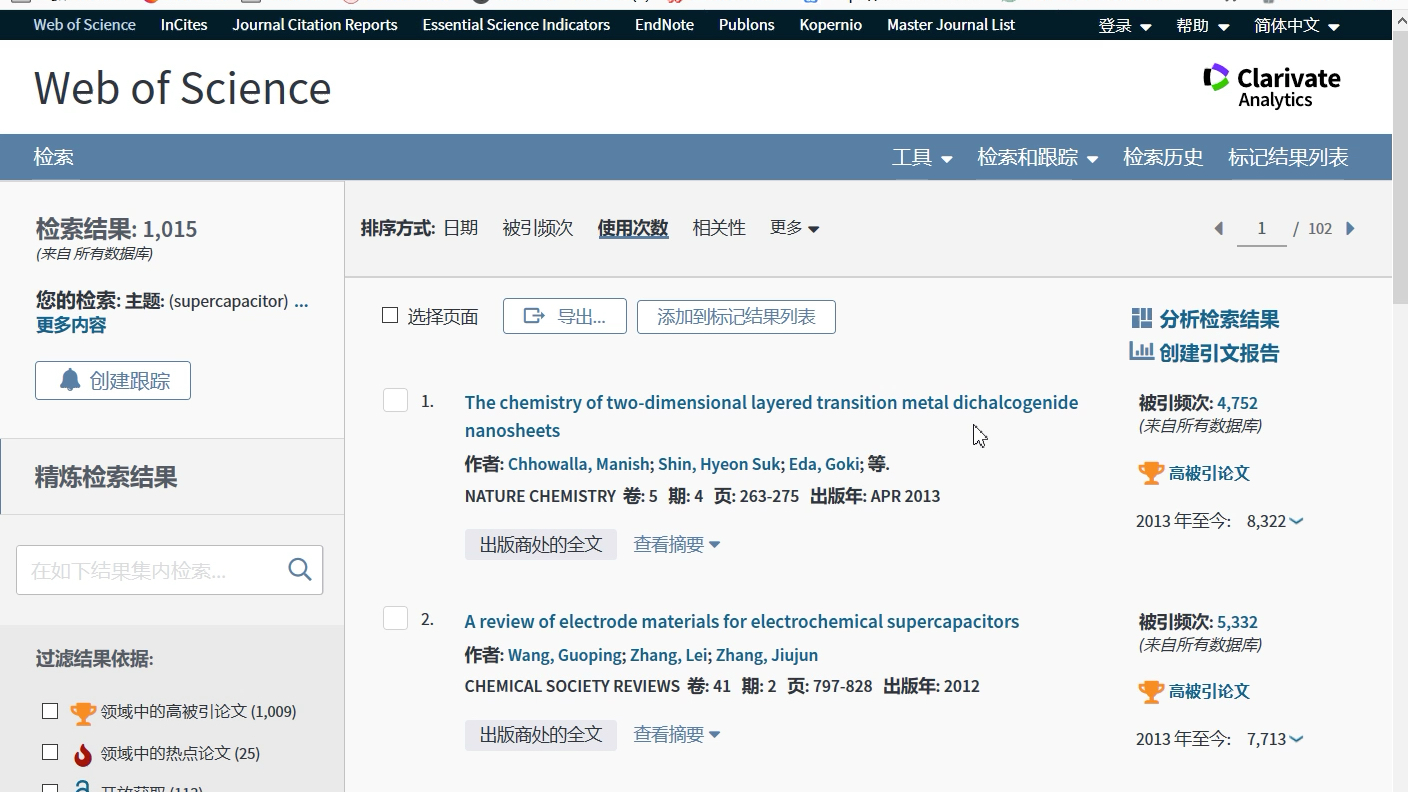Select the checkbox for result 2

coord(395,618)
